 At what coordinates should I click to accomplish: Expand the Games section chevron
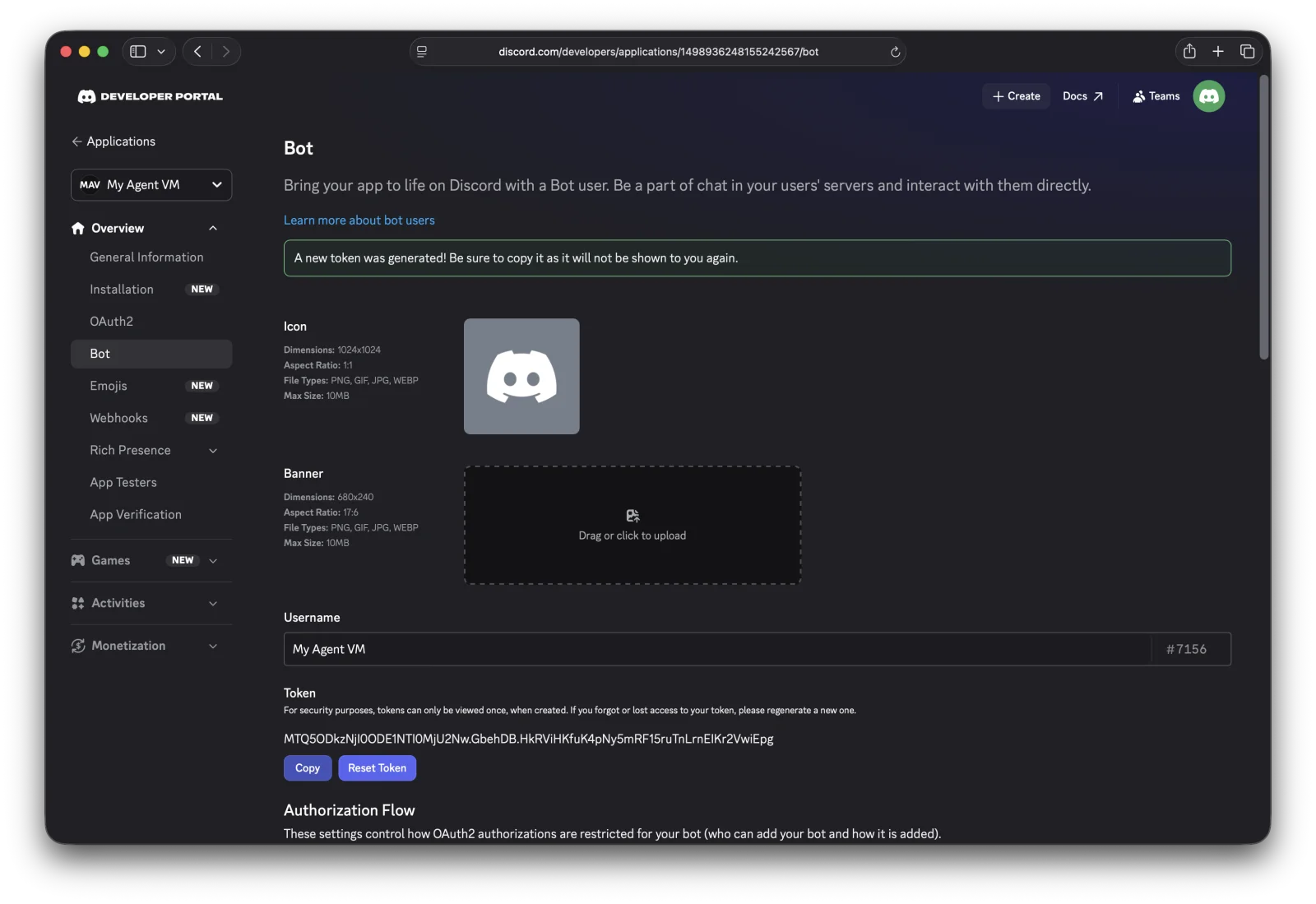[213, 561]
